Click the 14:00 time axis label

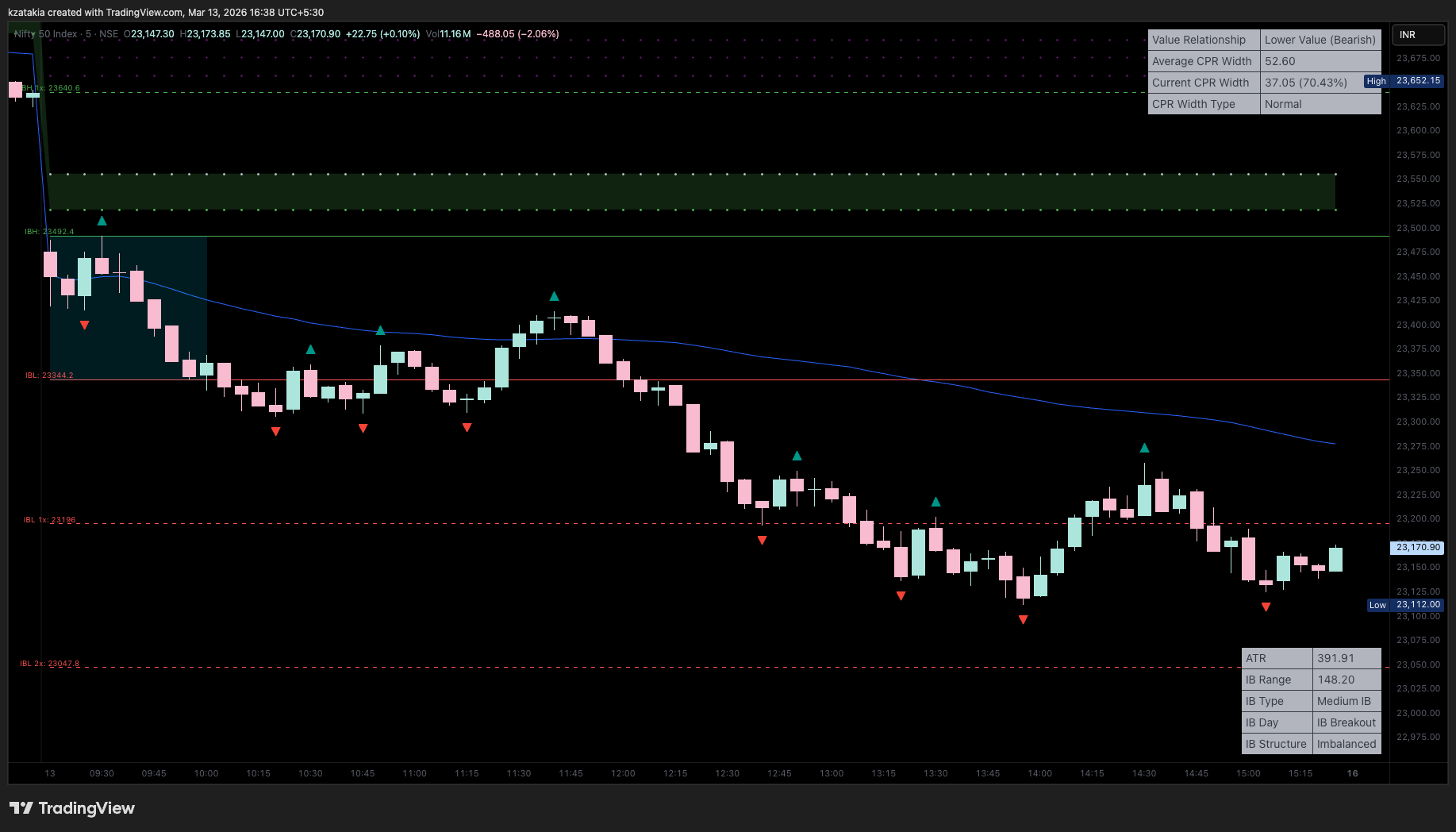[1039, 773]
